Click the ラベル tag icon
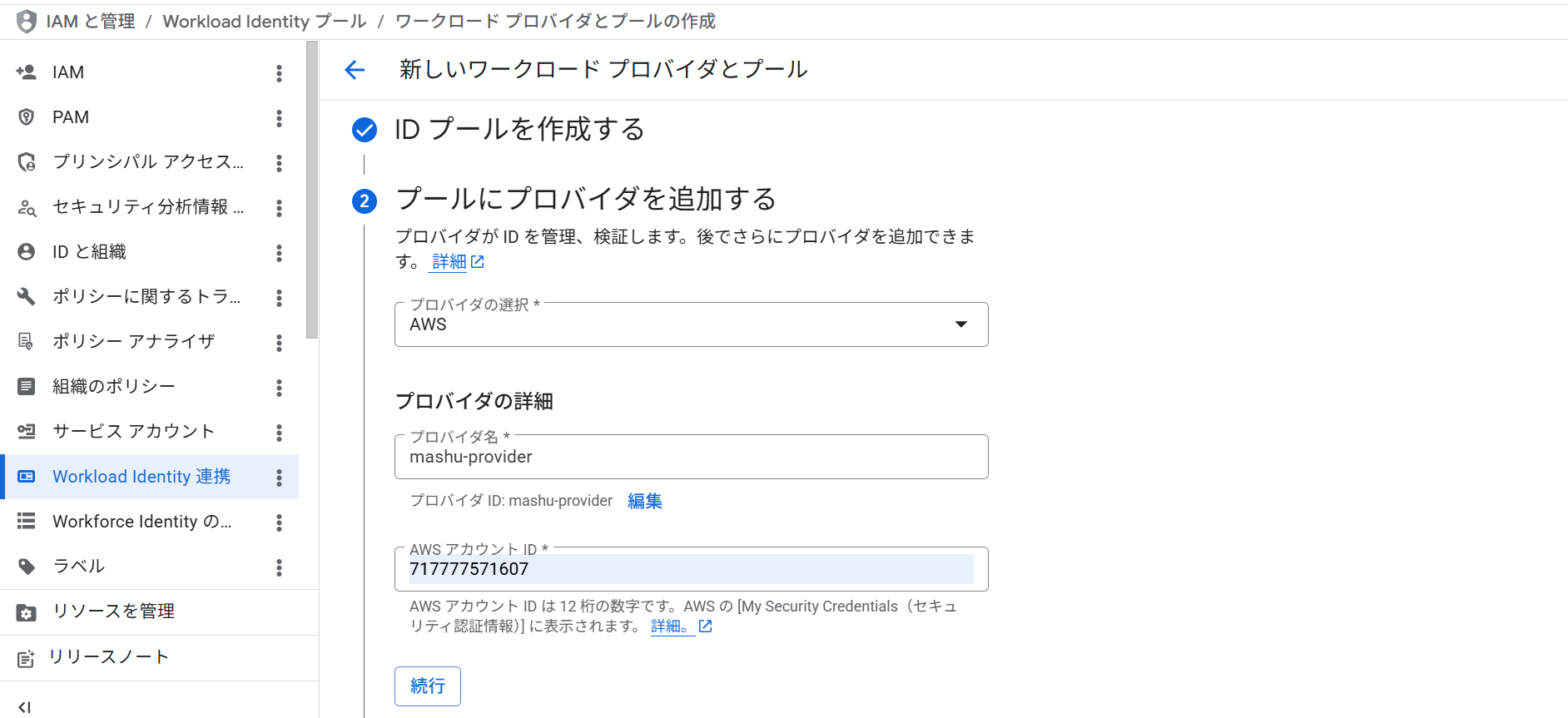 tap(27, 567)
